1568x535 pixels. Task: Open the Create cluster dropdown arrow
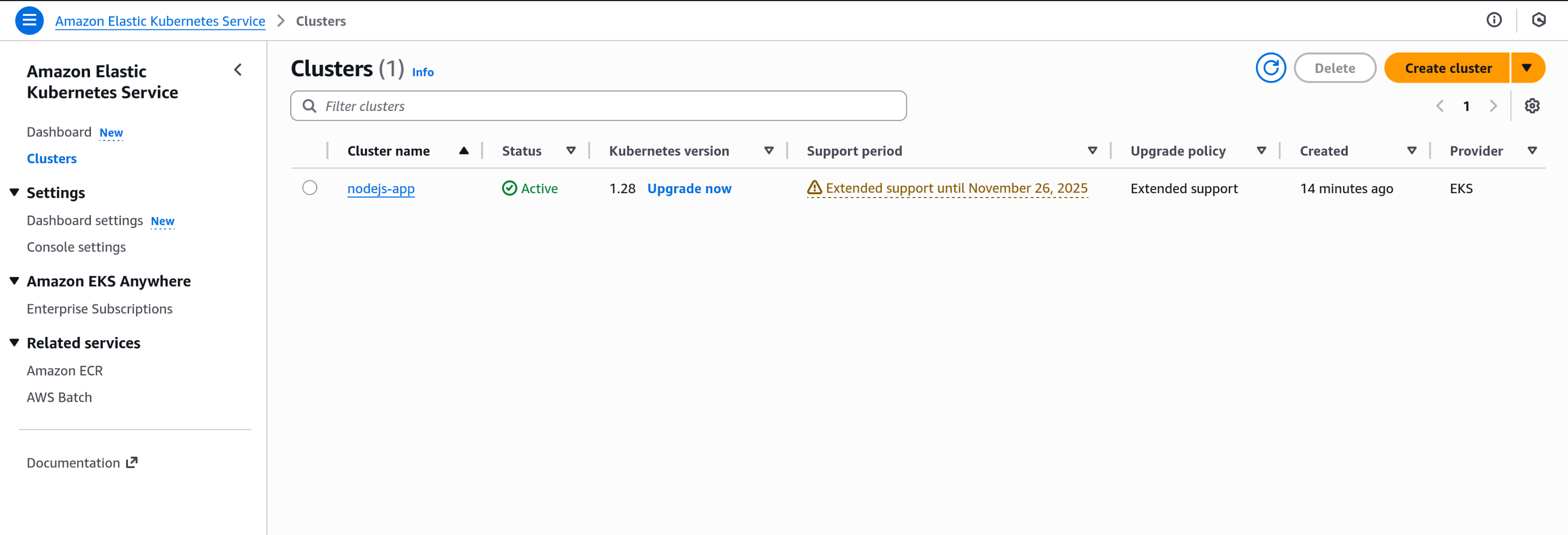[x=1528, y=67]
